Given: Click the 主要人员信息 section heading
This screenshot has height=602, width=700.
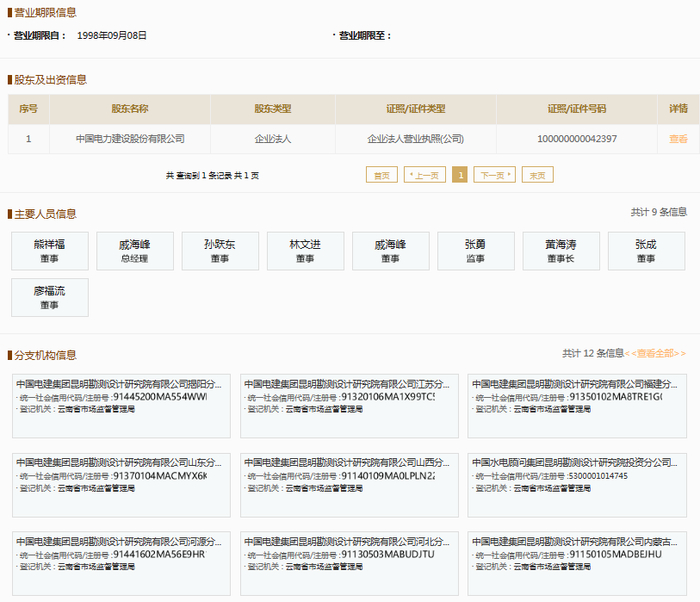Looking at the screenshot, I should pos(45,214).
